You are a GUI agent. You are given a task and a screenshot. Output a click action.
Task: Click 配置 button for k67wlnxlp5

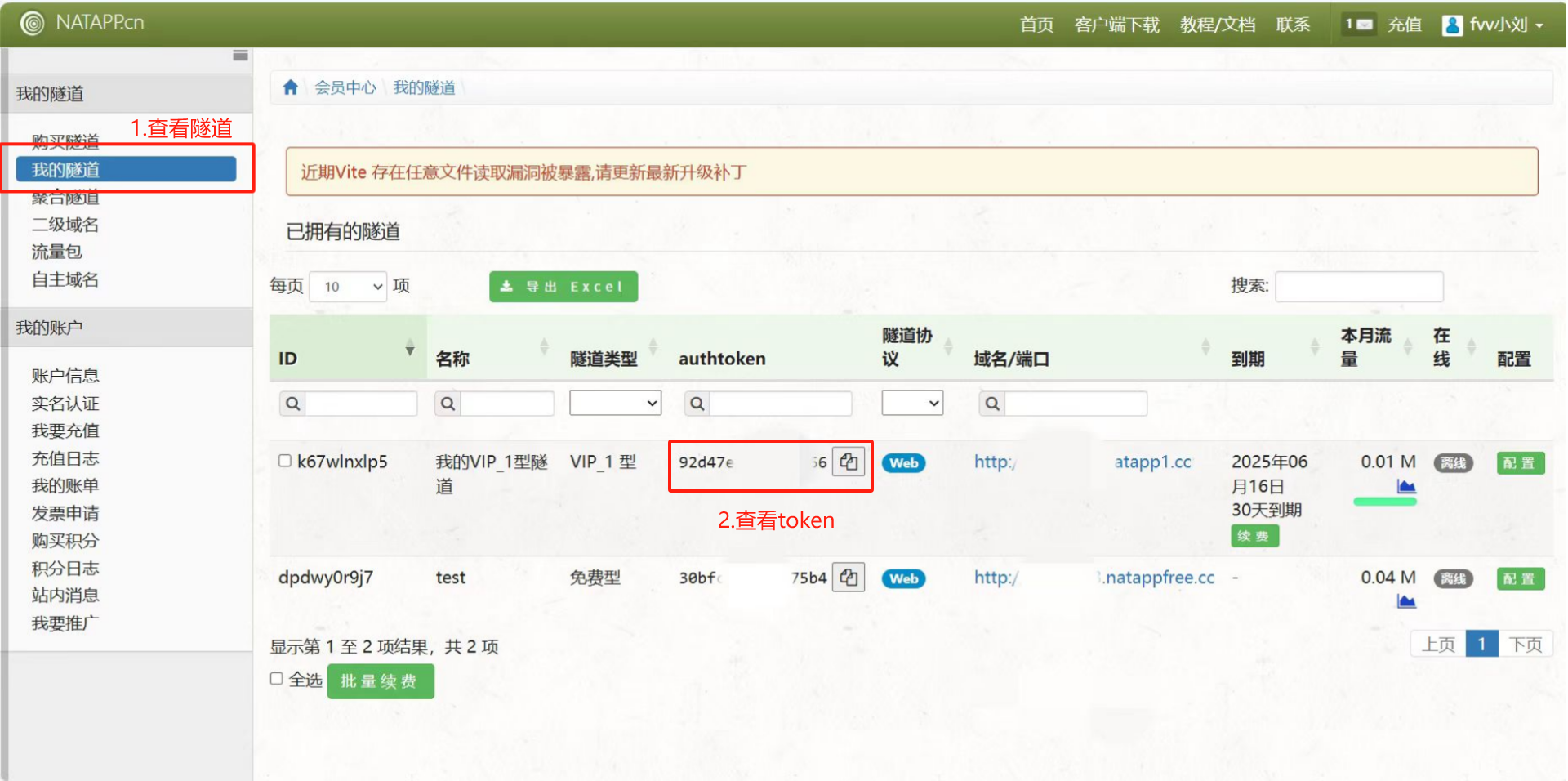pos(1520,463)
